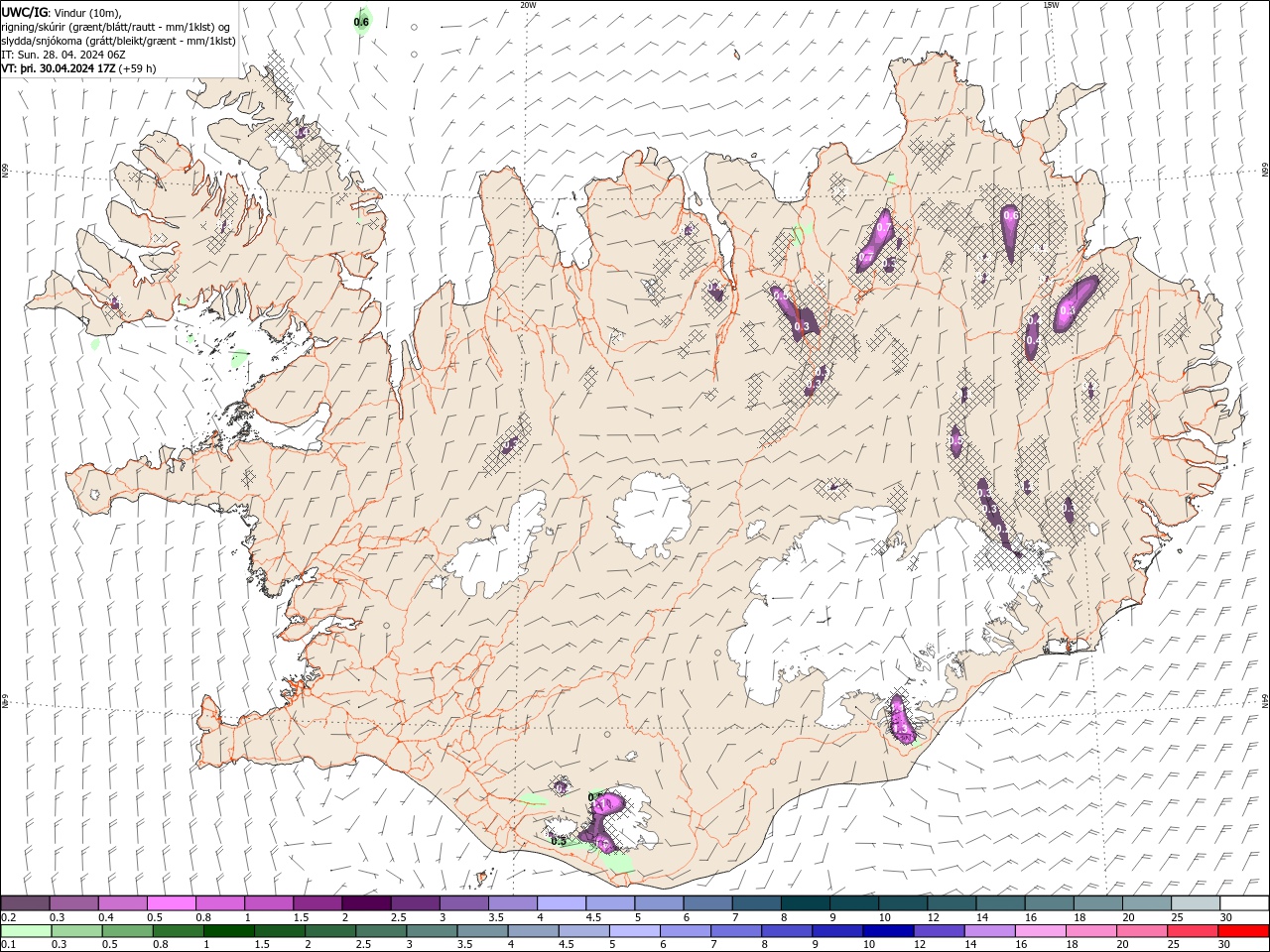Click the '2.5' number under upper legend row
Image resolution: width=1270 pixels, height=952 pixels.
tap(397, 917)
